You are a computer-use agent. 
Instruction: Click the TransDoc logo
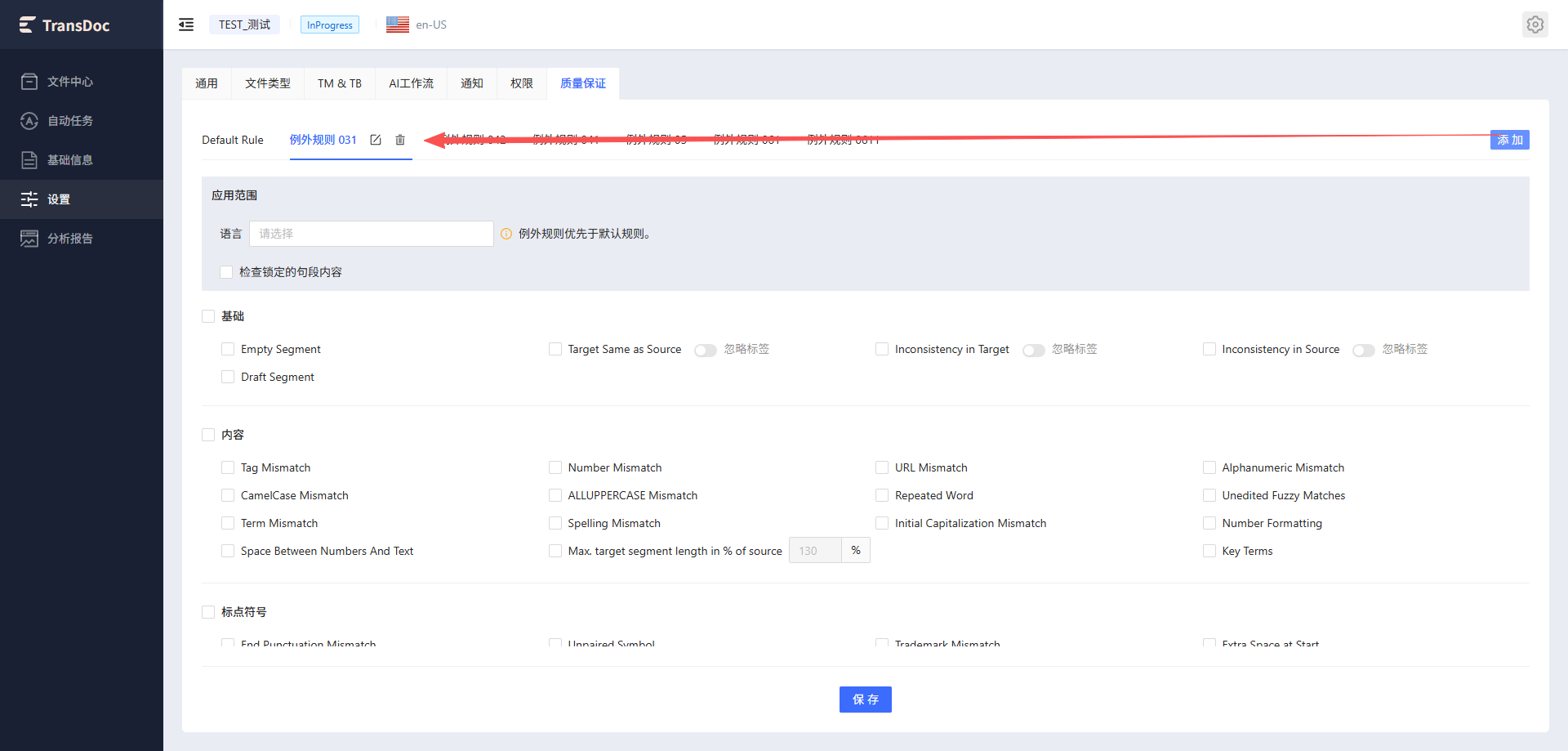65,25
